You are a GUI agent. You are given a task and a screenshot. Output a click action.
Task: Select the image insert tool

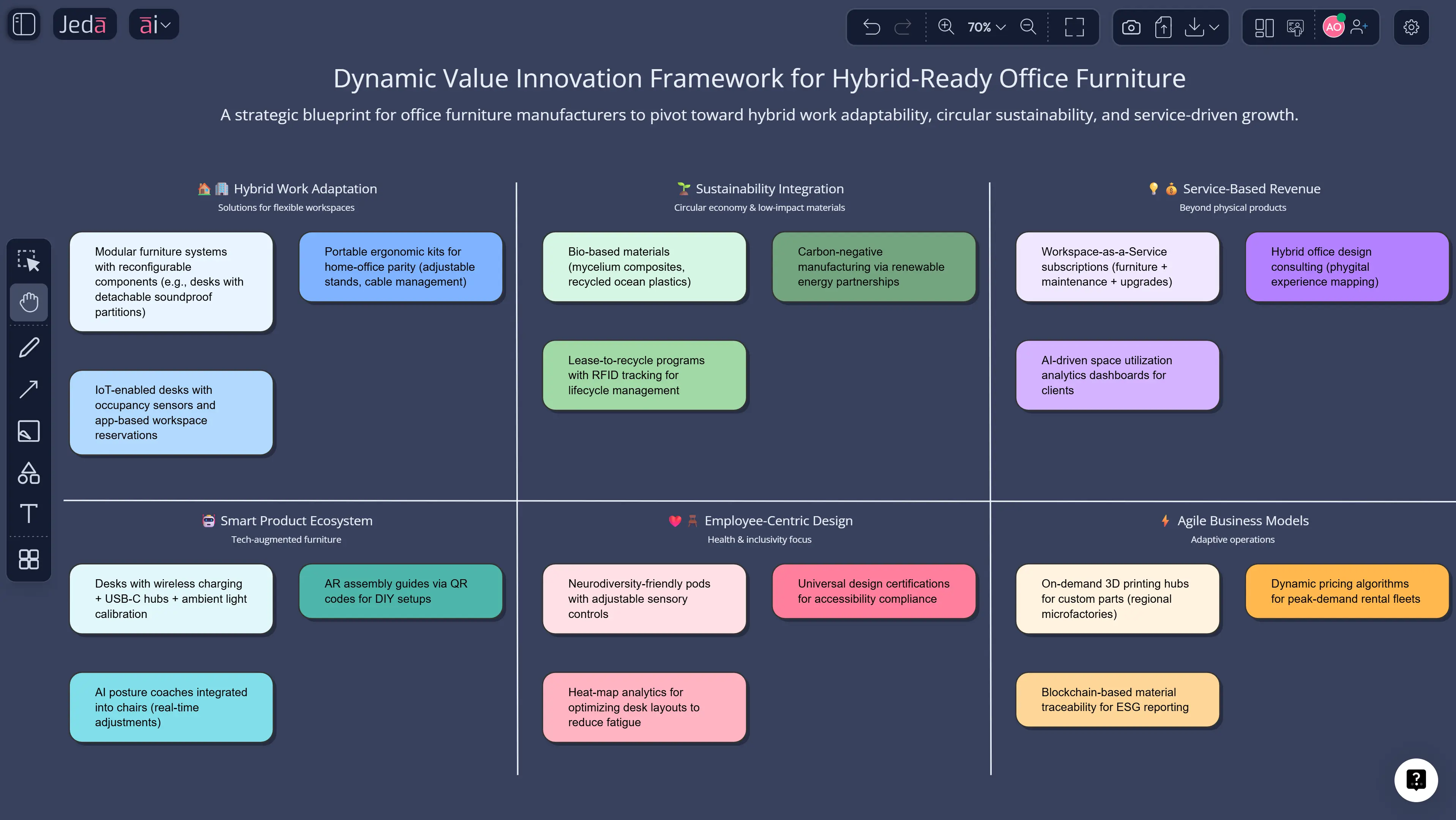[29, 430]
